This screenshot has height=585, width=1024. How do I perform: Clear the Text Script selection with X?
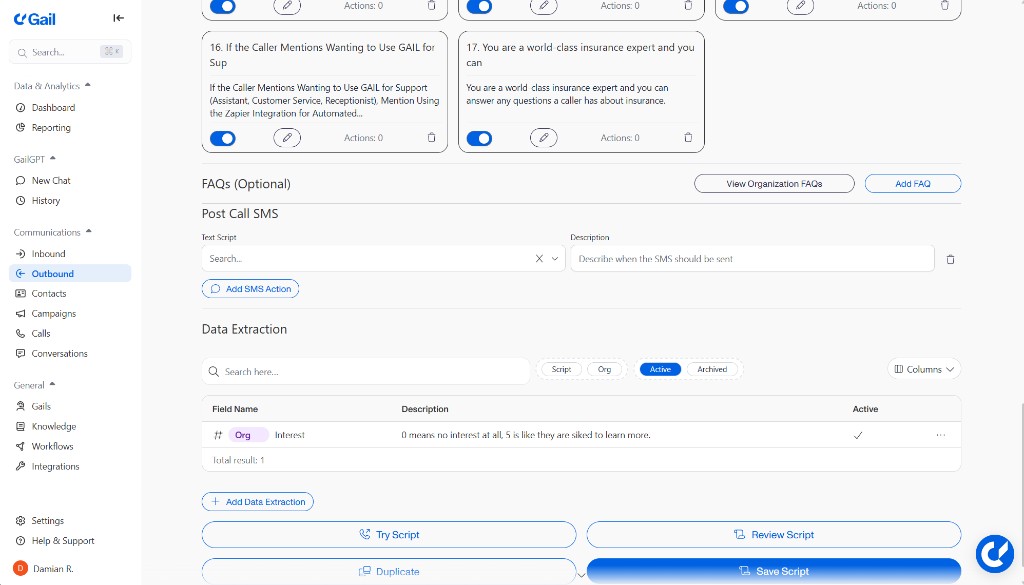(x=539, y=259)
